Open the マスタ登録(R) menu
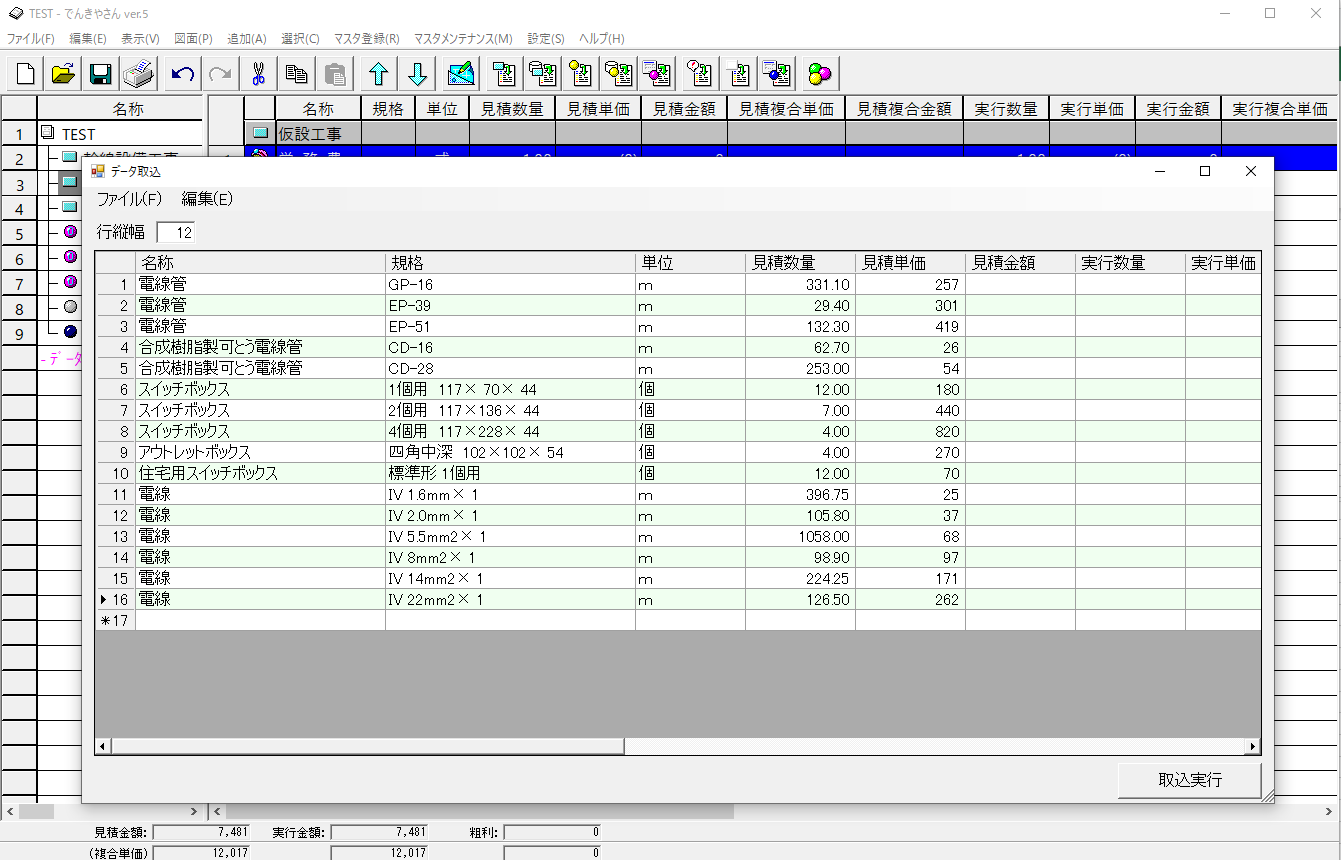 (366, 39)
